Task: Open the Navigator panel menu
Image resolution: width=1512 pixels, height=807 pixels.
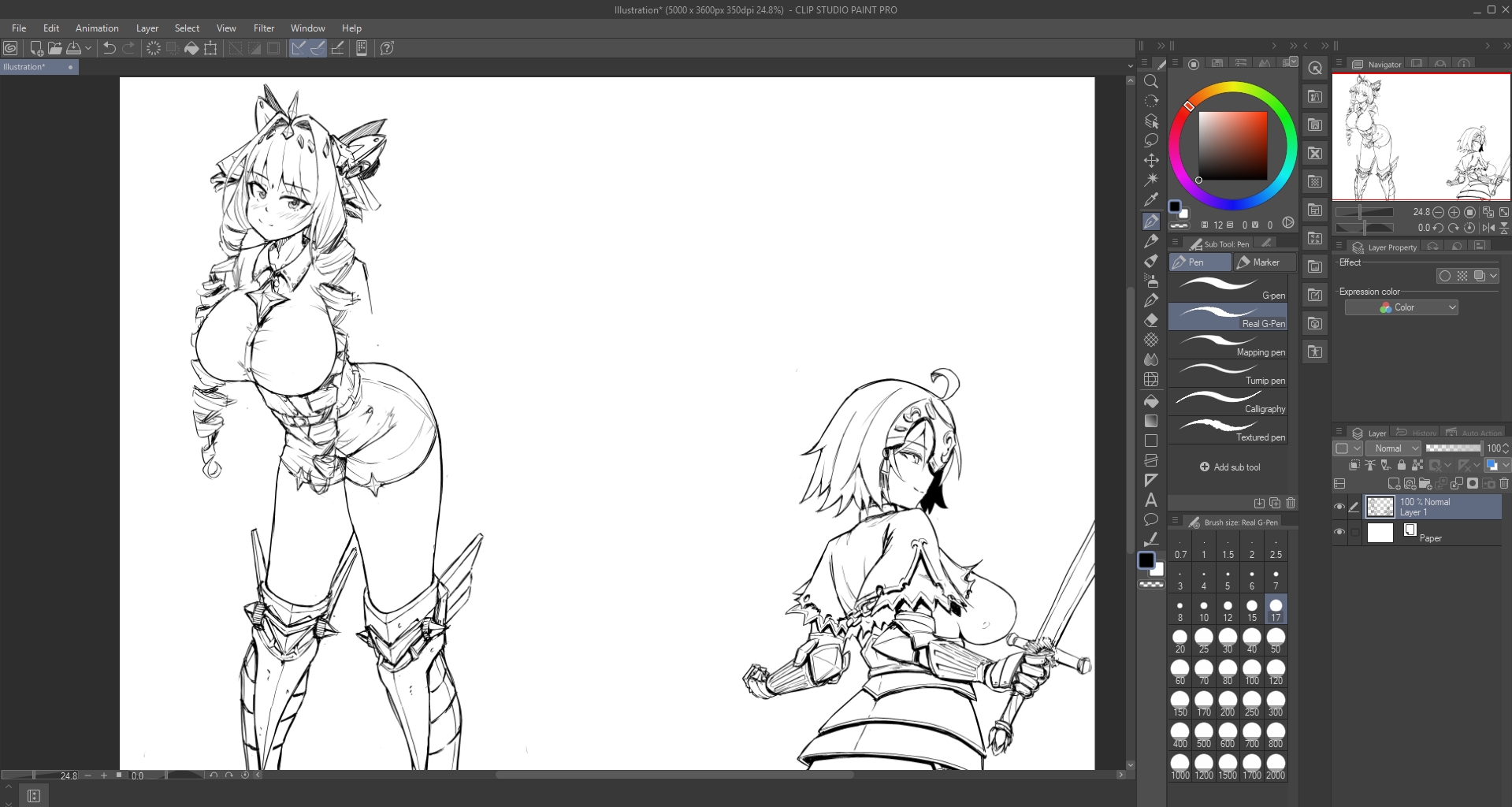Action: point(1339,64)
